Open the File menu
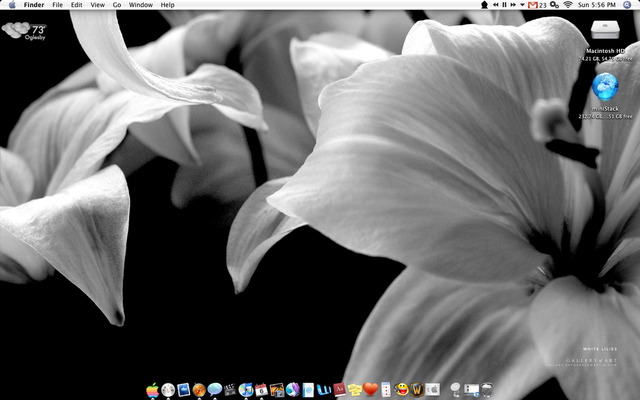The width and height of the screenshot is (640, 400). point(57,5)
